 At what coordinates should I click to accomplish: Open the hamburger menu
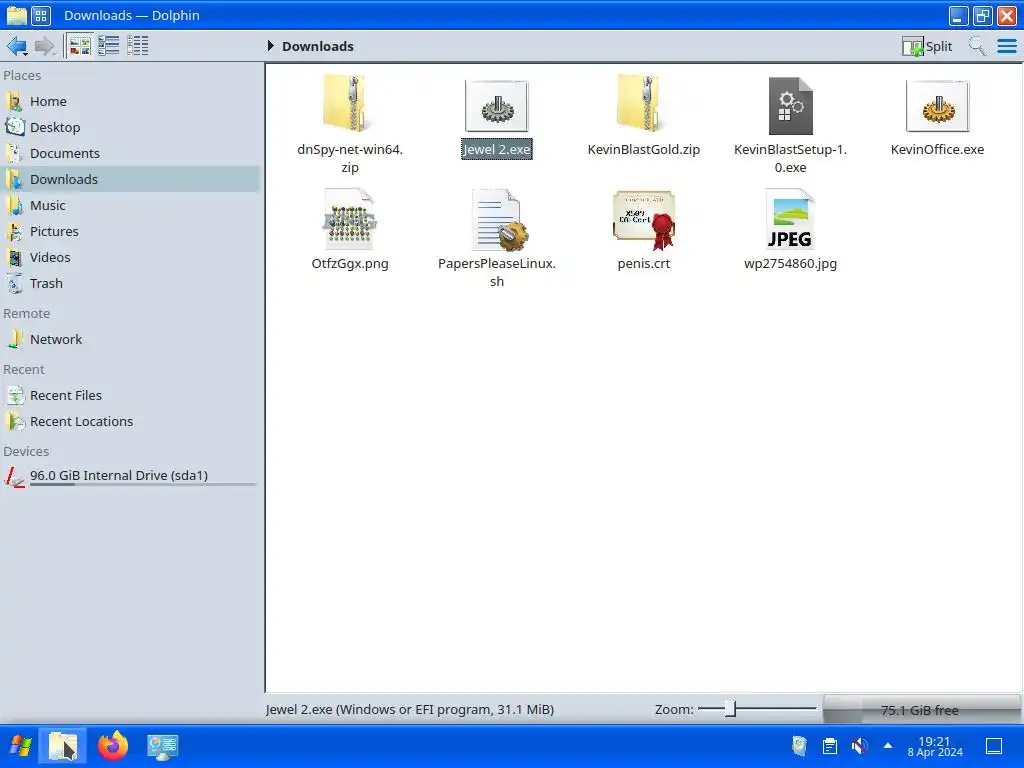pyautogui.click(x=1006, y=46)
